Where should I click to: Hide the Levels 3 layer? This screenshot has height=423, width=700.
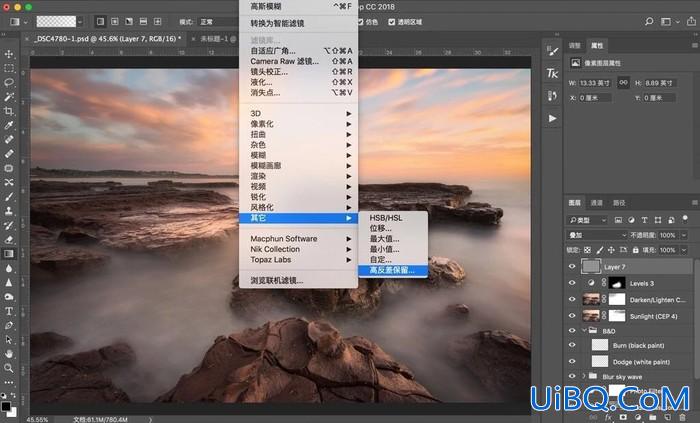[x=572, y=283]
